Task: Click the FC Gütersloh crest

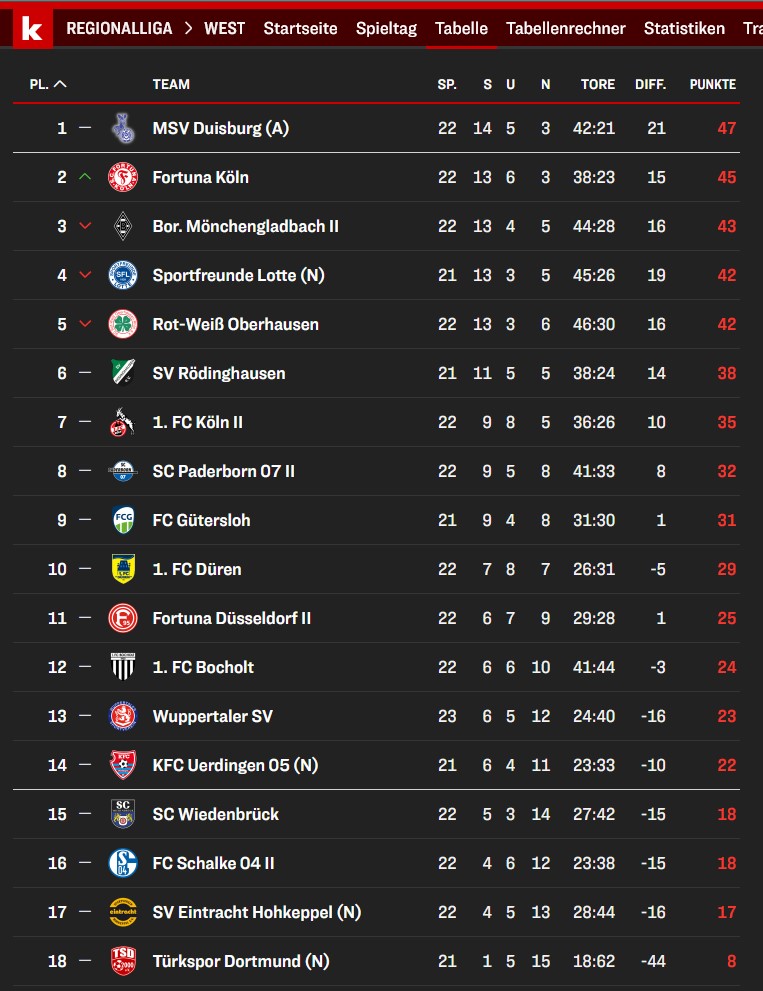Action: [x=123, y=520]
